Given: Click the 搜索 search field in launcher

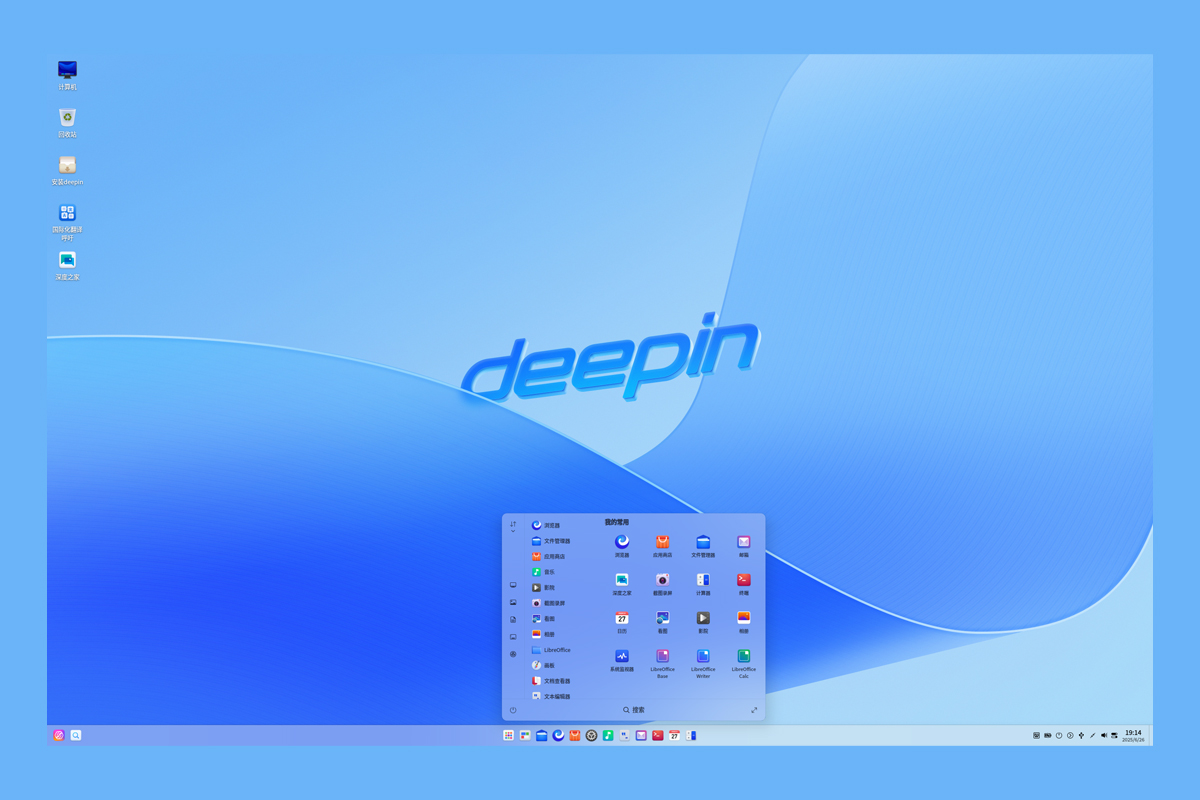Looking at the screenshot, I should point(634,710).
